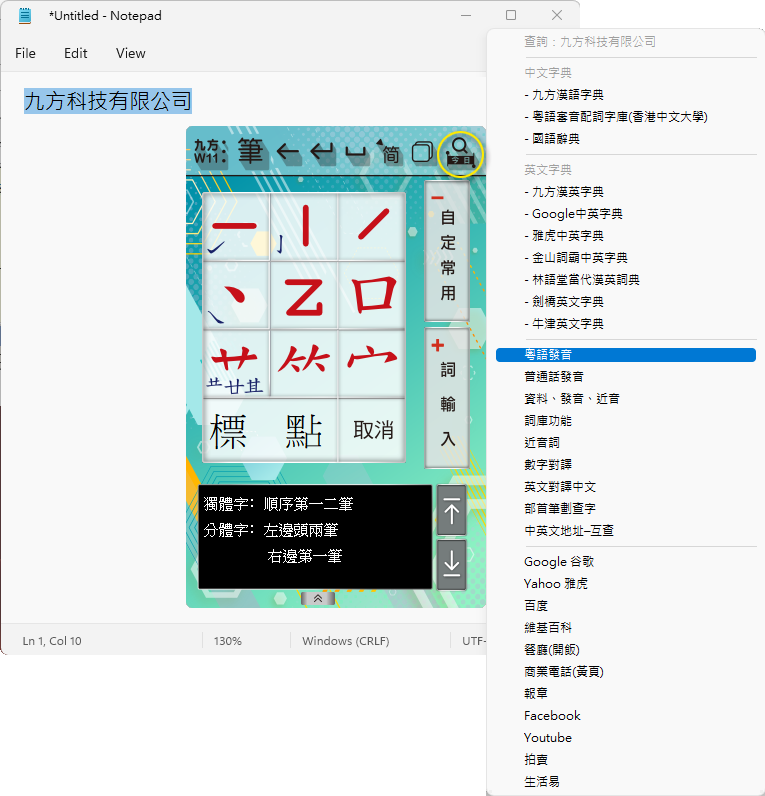Click the backspace left-arrow icon
765x796 pixels.
(x=288, y=152)
